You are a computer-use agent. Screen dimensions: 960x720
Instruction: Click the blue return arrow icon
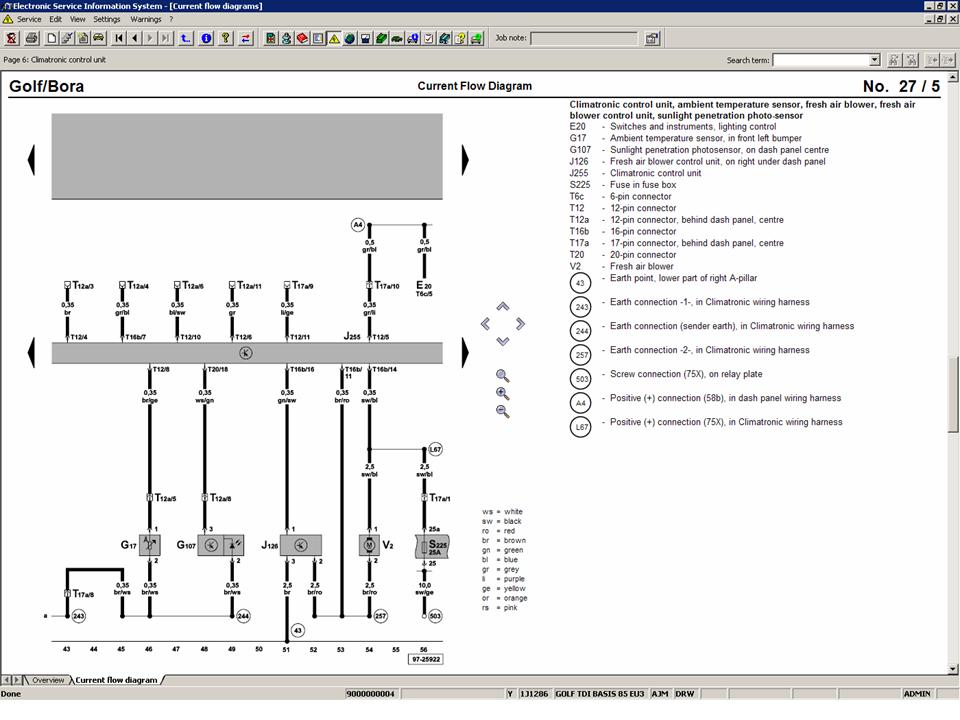pos(186,38)
